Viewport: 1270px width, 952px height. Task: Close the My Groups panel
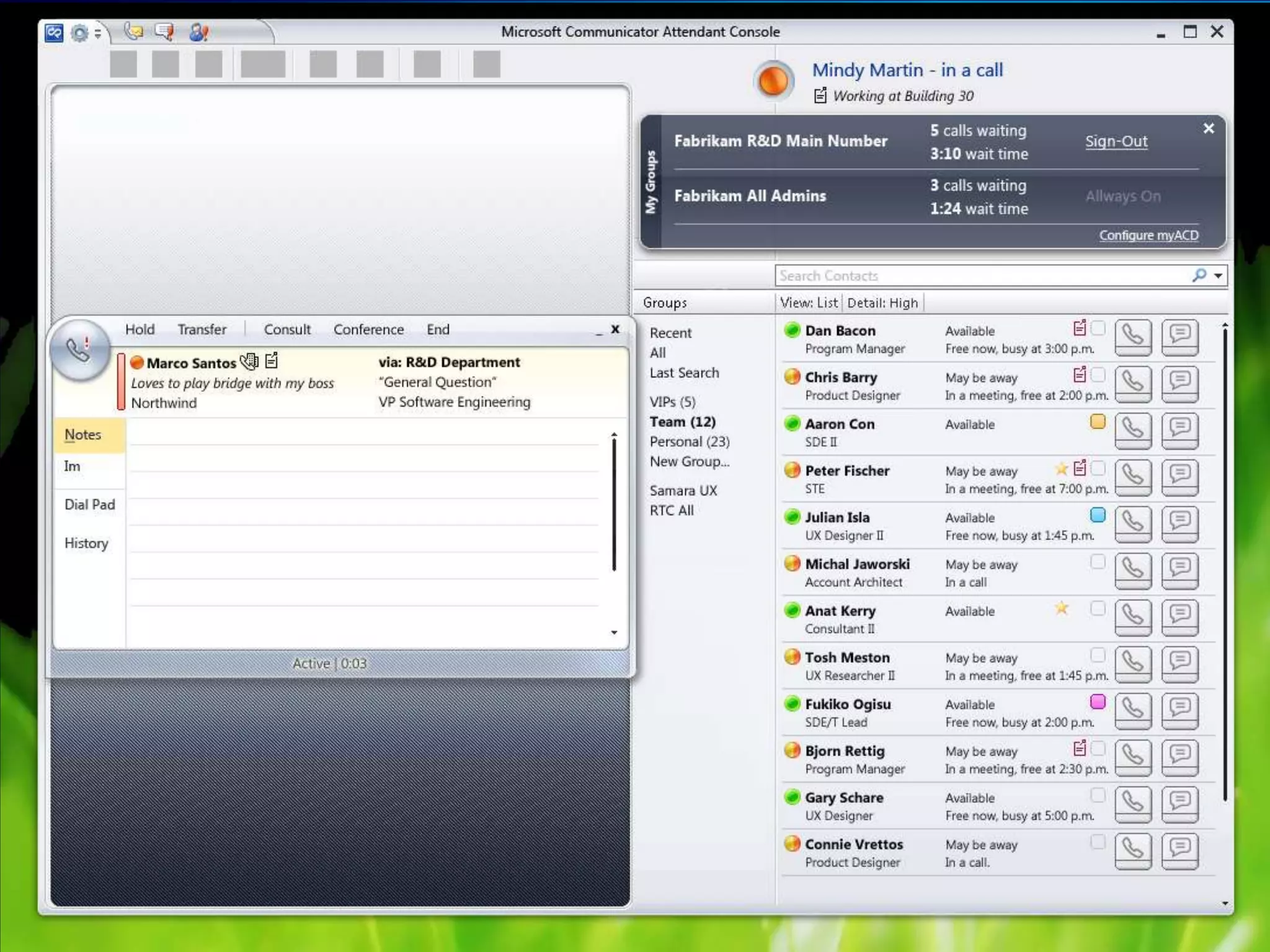(x=1209, y=129)
